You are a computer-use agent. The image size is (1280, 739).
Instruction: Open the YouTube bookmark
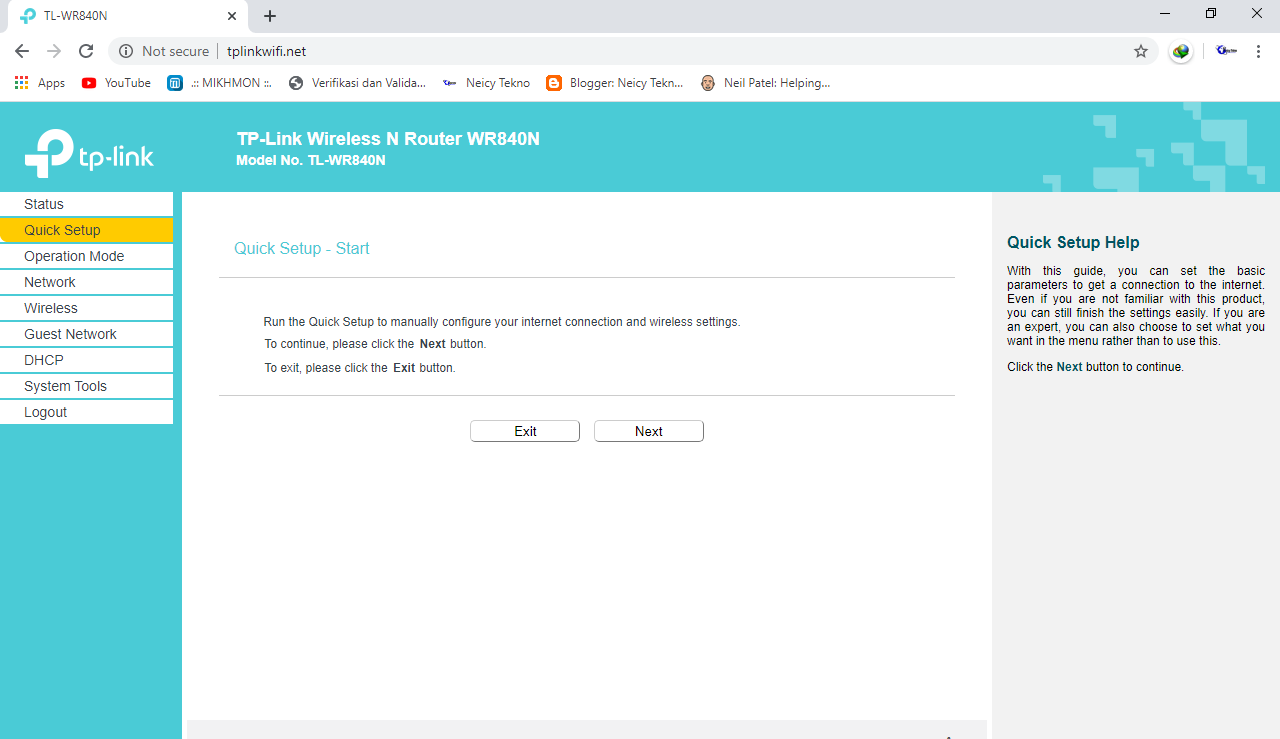click(116, 83)
